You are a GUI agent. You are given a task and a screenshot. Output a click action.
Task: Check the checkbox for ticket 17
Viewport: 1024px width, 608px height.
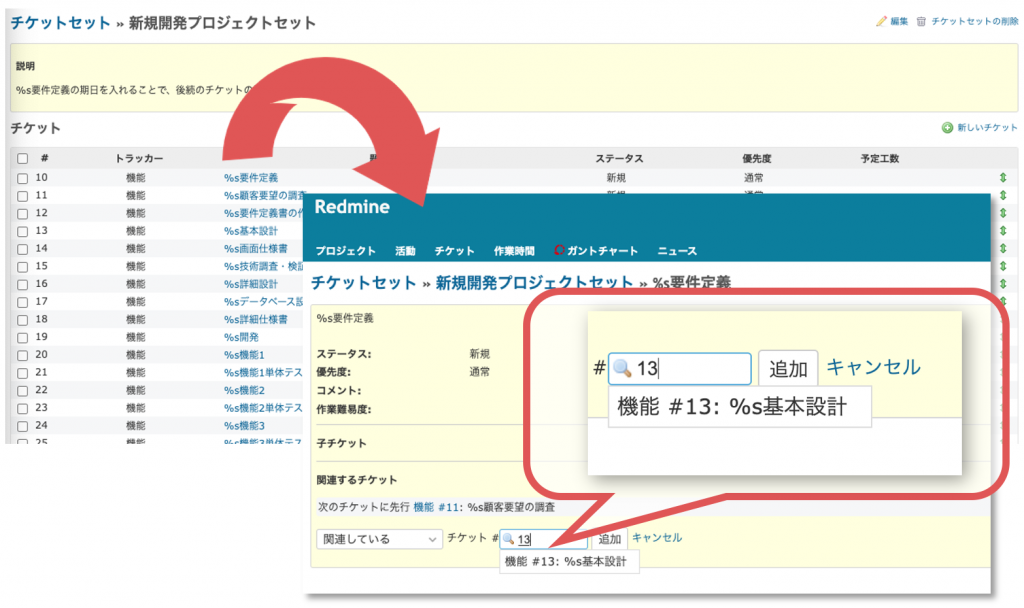pos(23,302)
